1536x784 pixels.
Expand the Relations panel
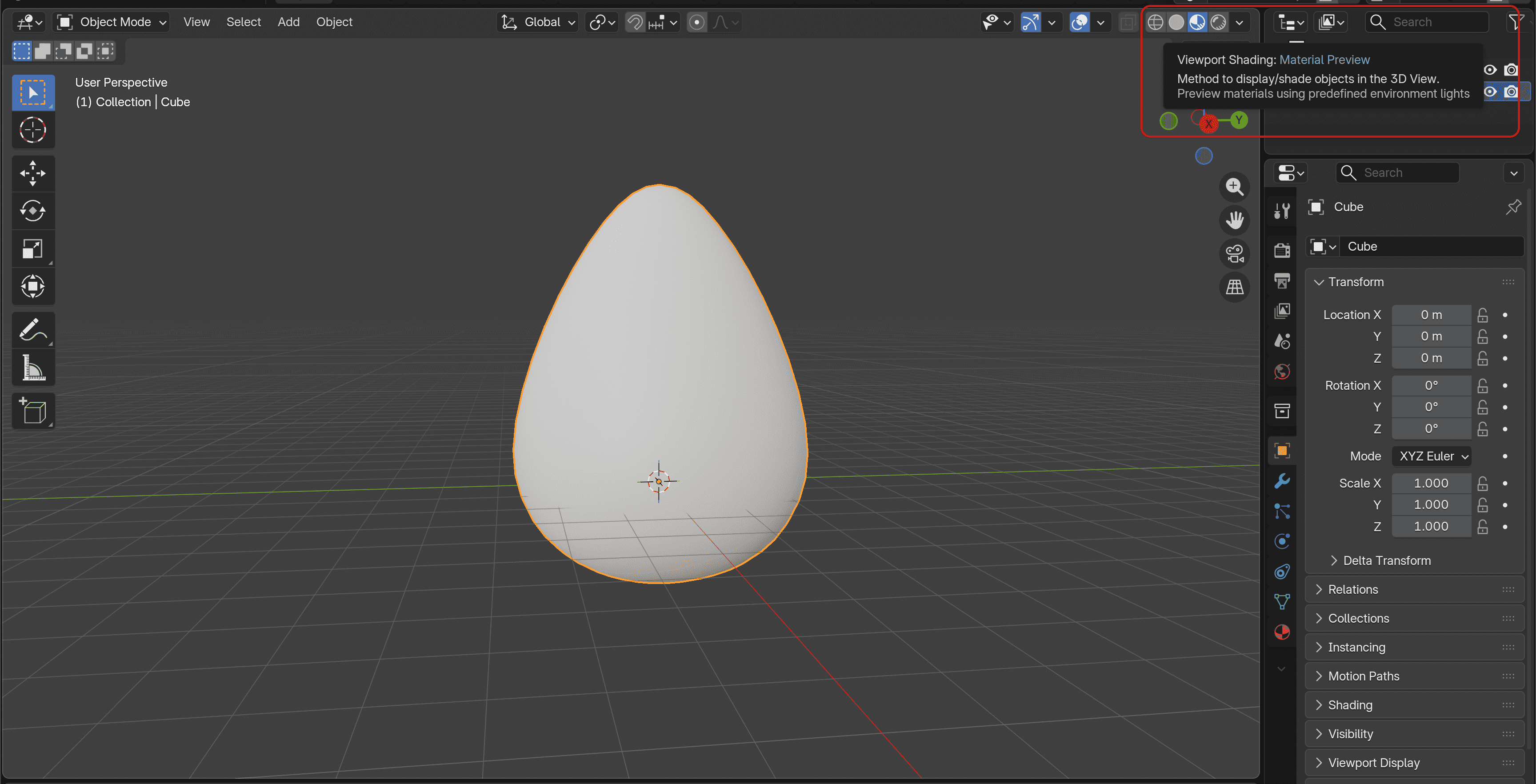point(1414,590)
